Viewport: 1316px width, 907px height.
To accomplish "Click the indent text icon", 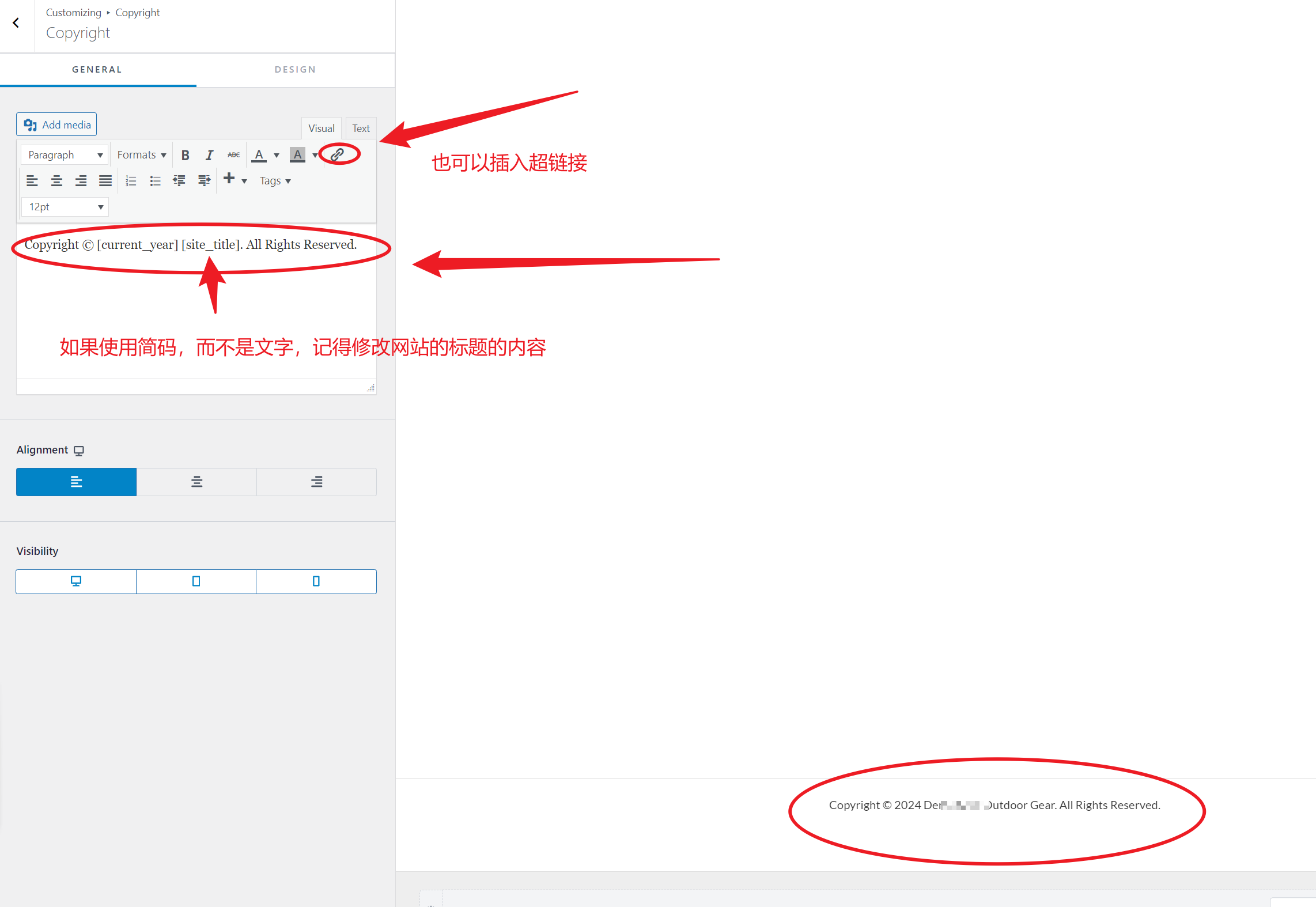I will tap(204, 179).
